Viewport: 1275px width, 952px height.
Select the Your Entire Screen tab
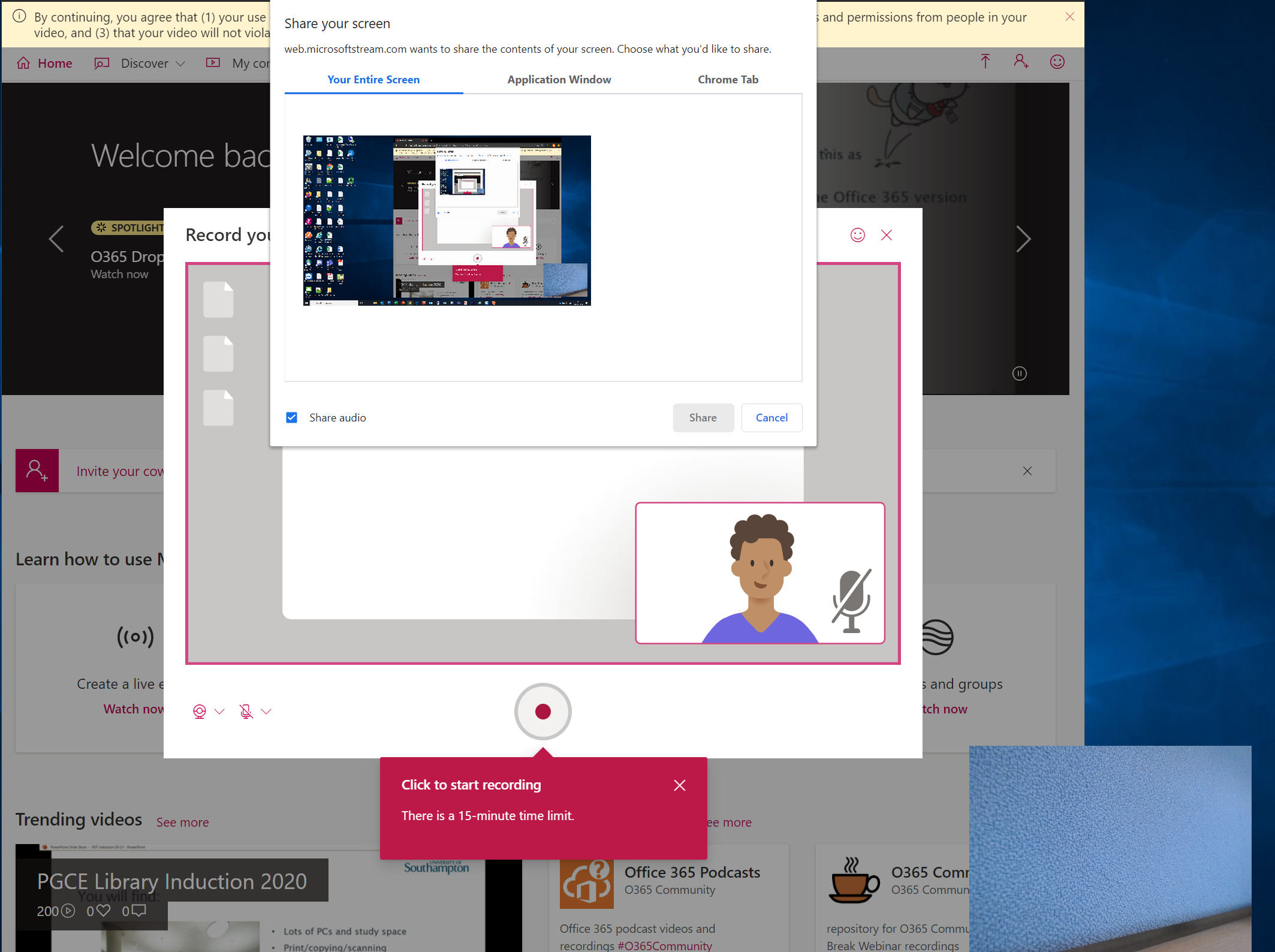coord(373,80)
